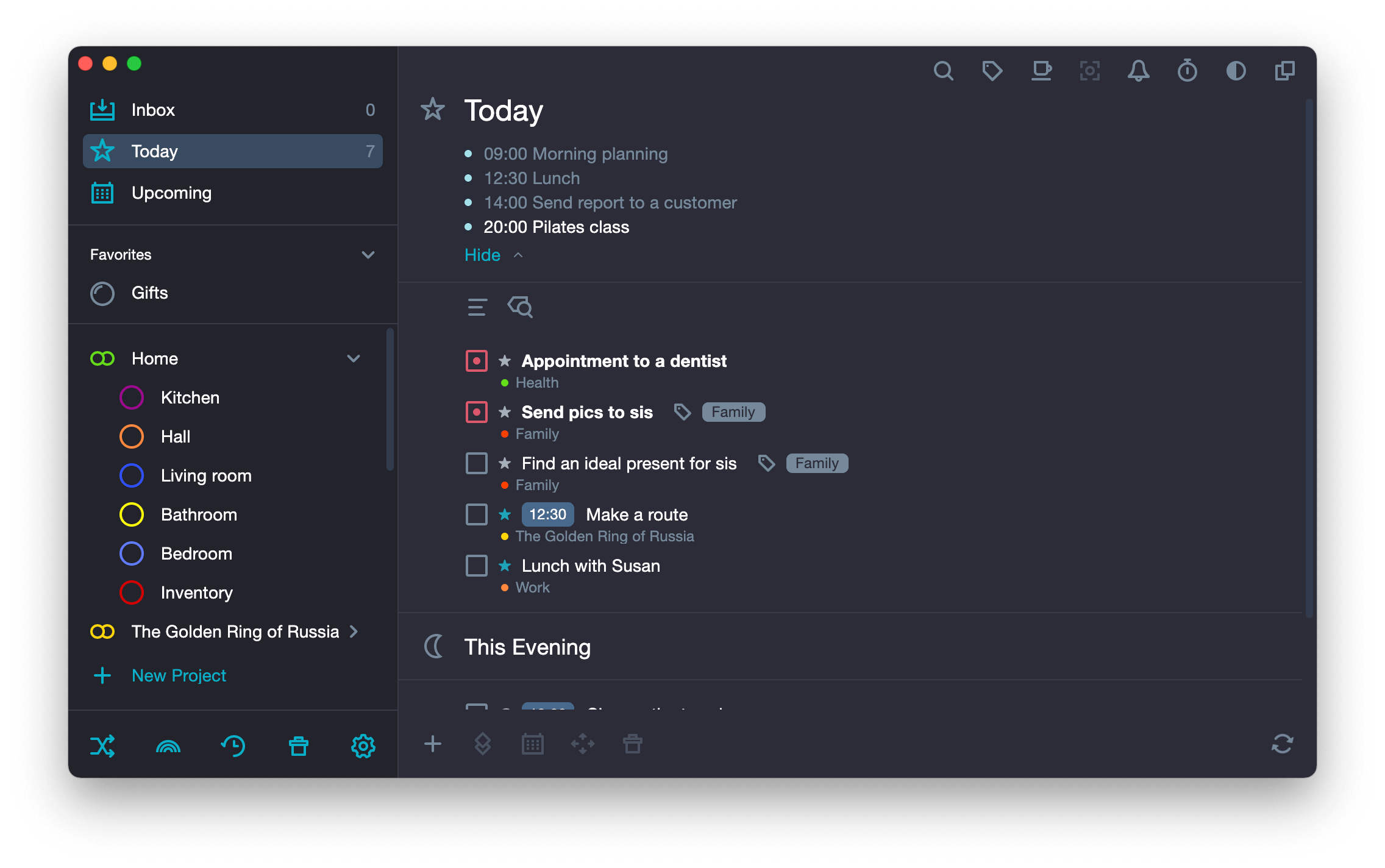This screenshot has width=1385, height=868.
Task: Collapse the Favorites section chevron
Action: [368, 255]
